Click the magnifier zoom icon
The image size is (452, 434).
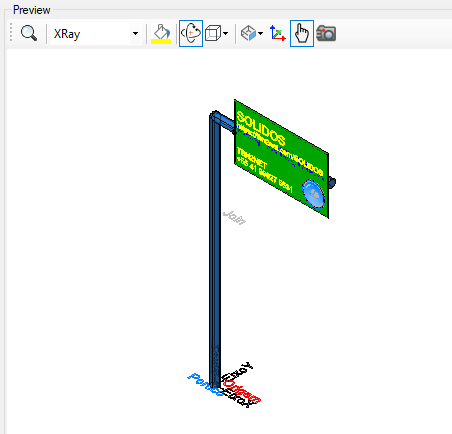click(x=29, y=33)
